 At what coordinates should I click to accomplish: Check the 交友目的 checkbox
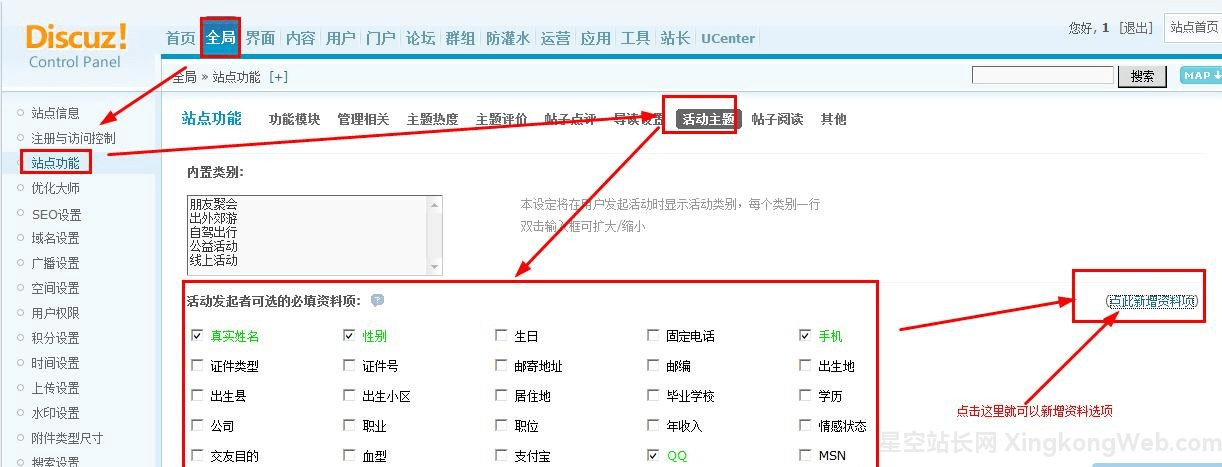point(197,456)
